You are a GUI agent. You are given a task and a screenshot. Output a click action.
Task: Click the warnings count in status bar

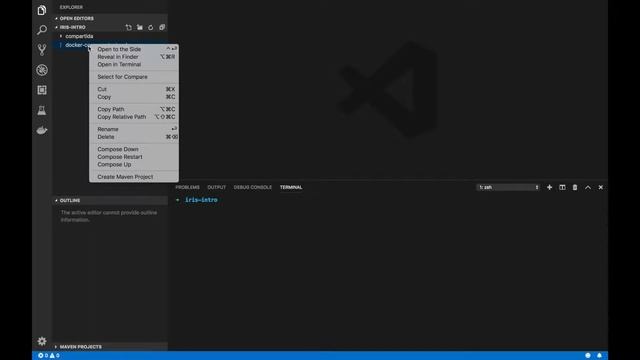(x=55, y=356)
